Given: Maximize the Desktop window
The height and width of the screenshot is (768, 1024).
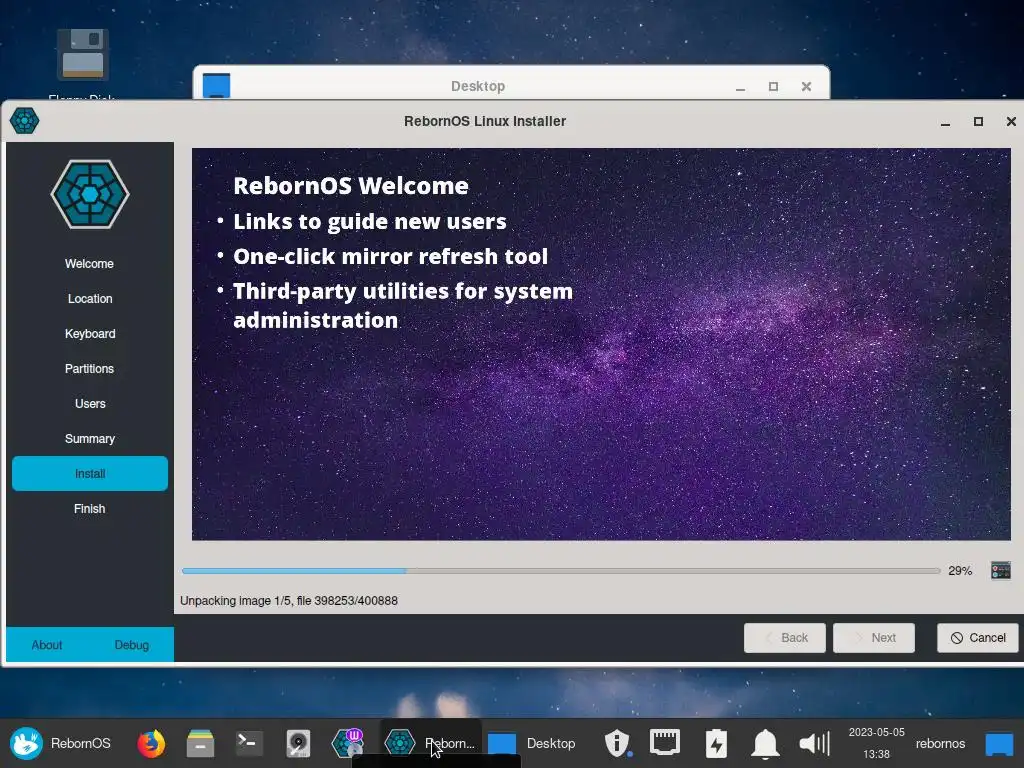Looking at the screenshot, I should click(773, 86).
